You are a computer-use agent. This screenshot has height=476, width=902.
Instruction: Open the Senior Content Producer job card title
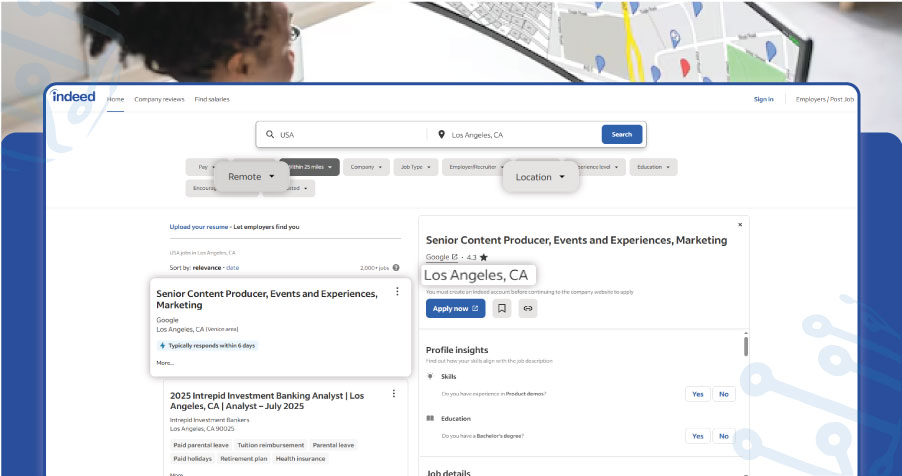click(x=267, y=299)
